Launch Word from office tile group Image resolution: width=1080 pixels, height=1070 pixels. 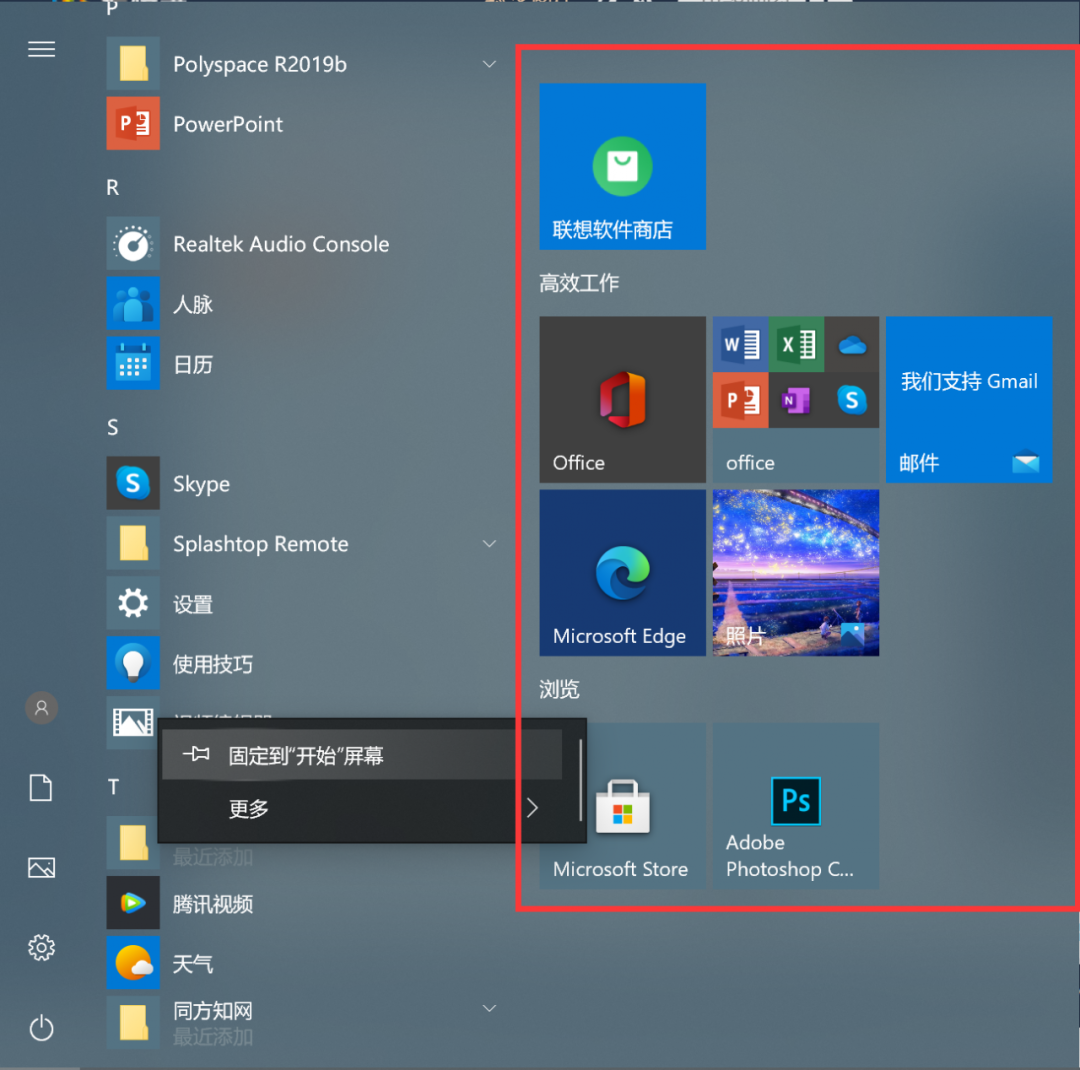[x=740, y=344]
